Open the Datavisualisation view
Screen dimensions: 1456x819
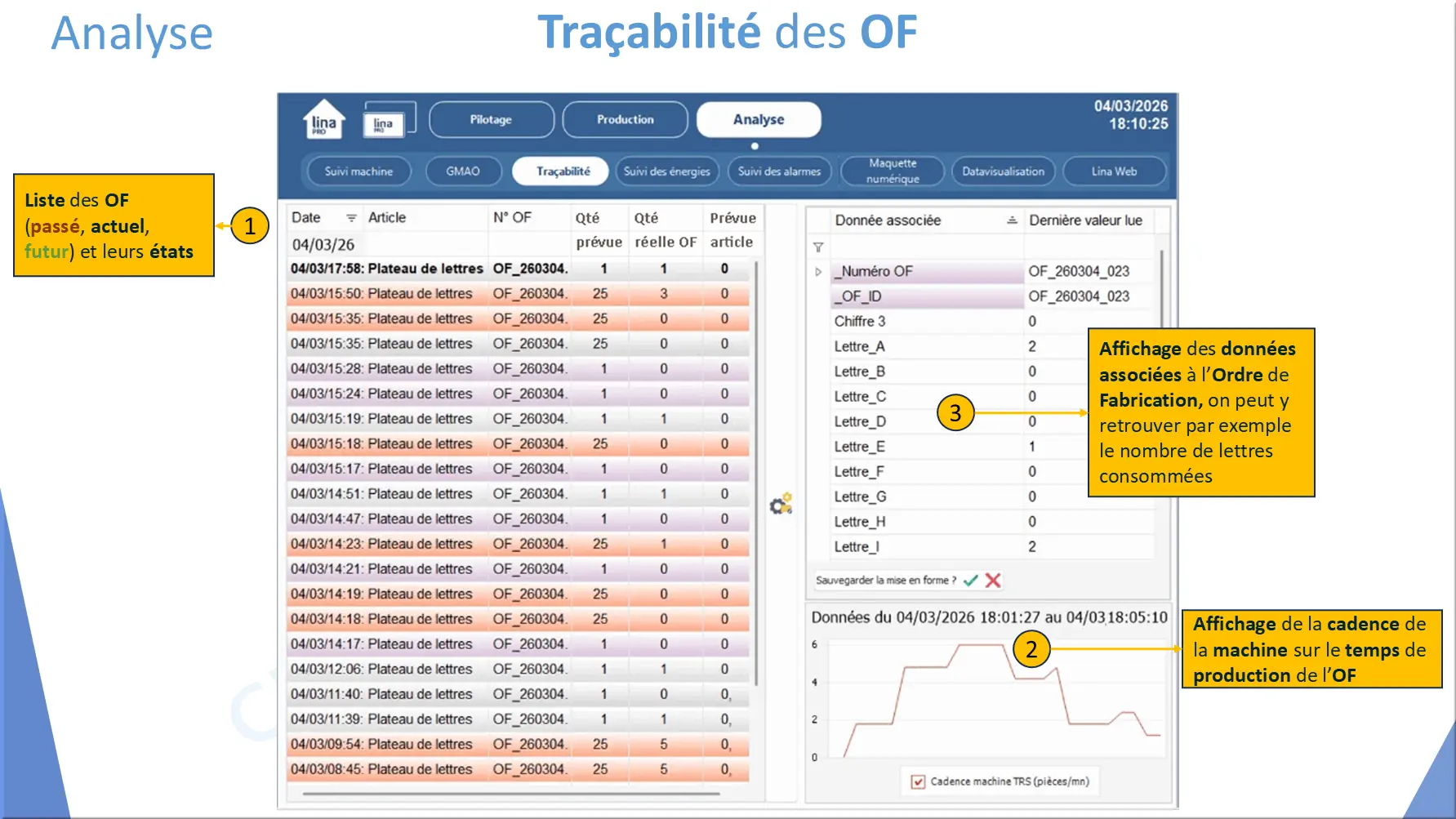[x=1003, y=171]
